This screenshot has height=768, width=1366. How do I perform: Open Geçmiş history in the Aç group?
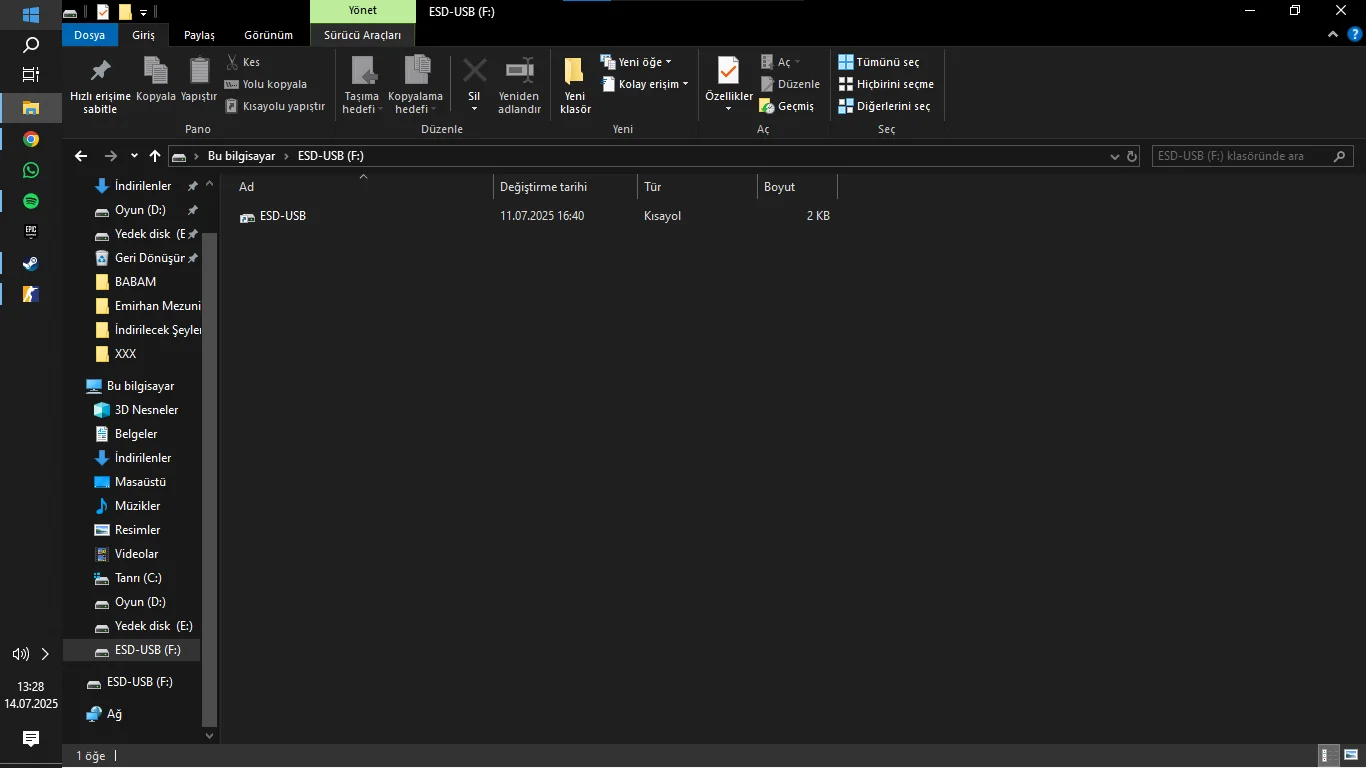point(787,106)
